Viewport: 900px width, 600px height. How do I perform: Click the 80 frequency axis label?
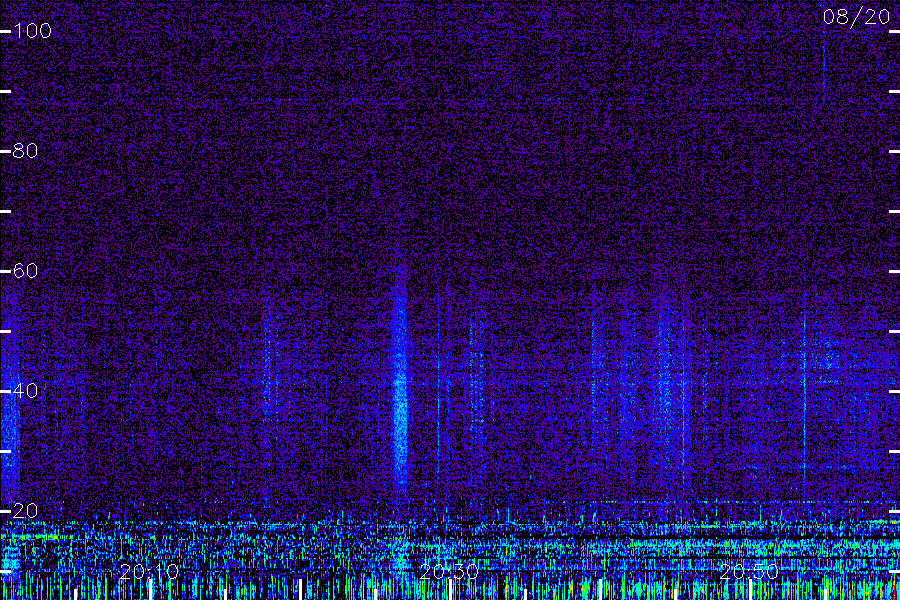[25, 150]
